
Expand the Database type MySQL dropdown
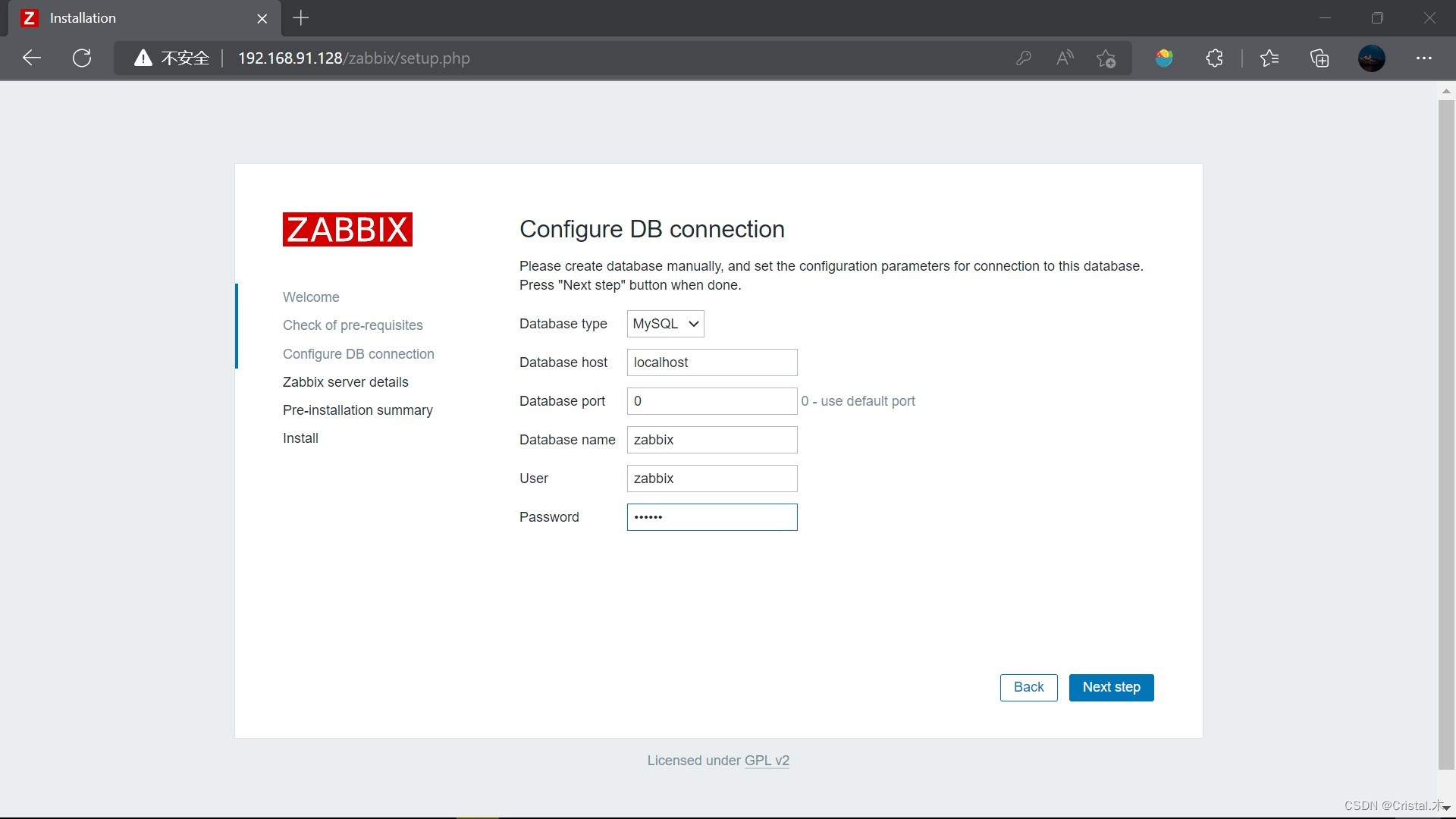[665, 324]
